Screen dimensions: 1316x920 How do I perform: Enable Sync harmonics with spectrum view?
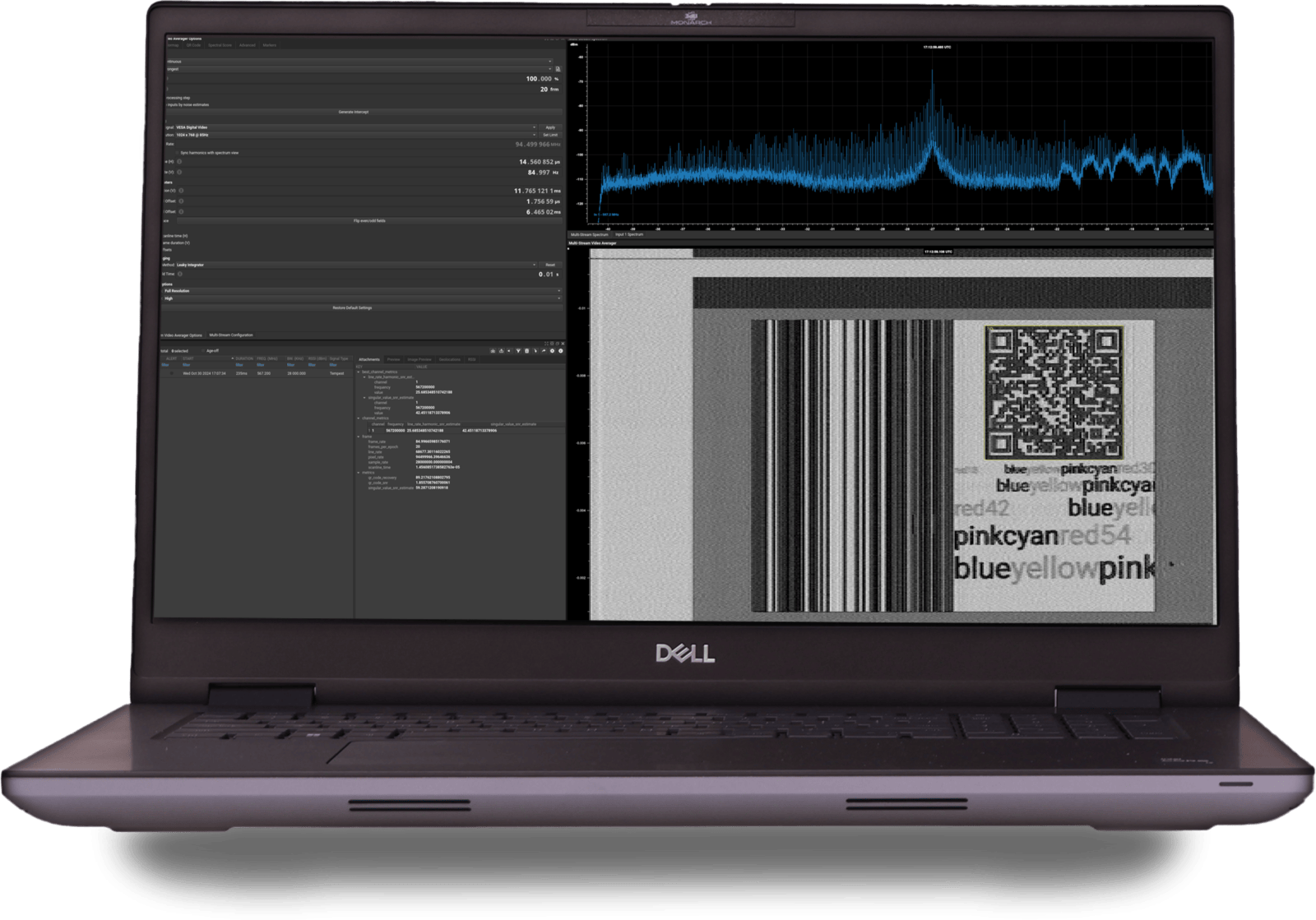178,153
